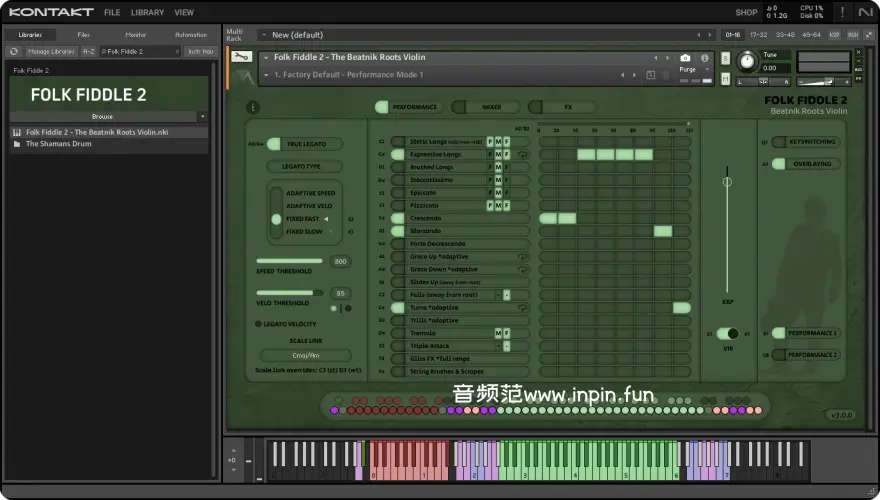This screenshot has height=500, width=880.
Task: Adjust the Speed Threshold slider
Action: click(x=290, y=261)
